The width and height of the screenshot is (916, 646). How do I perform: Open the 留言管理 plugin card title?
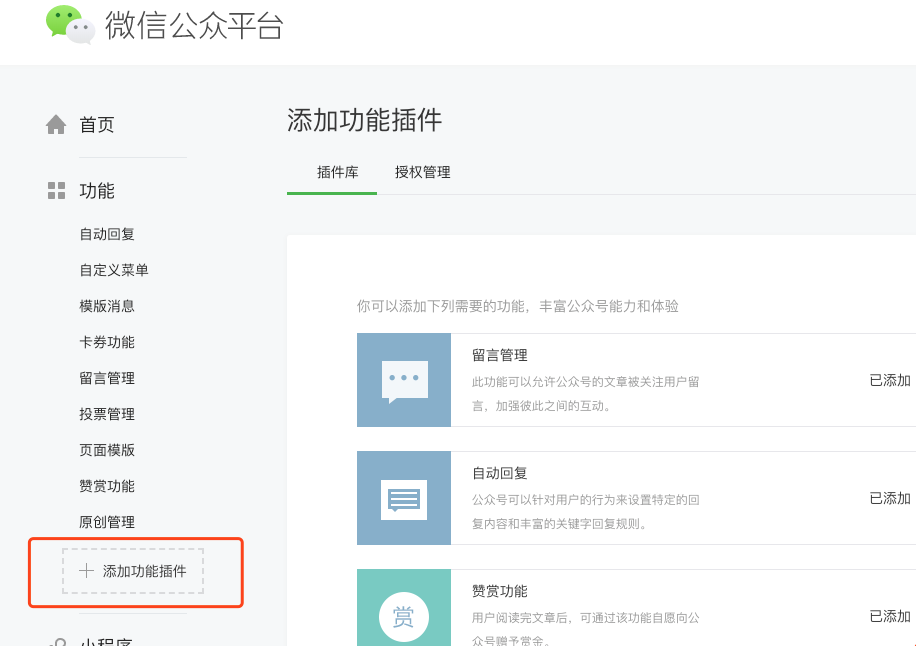[x=499, y=355]
